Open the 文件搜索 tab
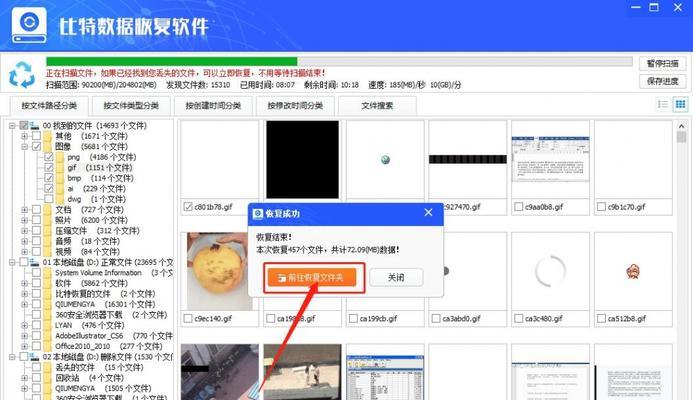693x400 pixels. (x=377, y=106)
